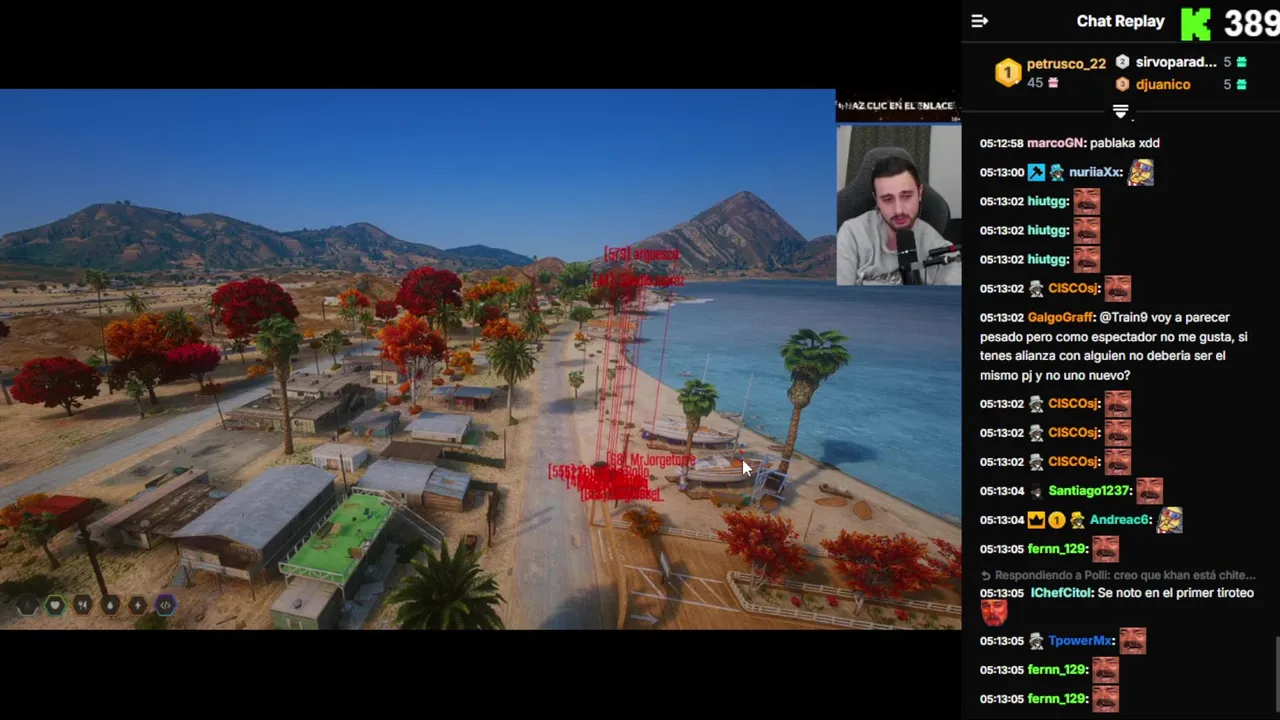Click the silver rank 2 badge
1280x720 pixels.
point(1122,62)
